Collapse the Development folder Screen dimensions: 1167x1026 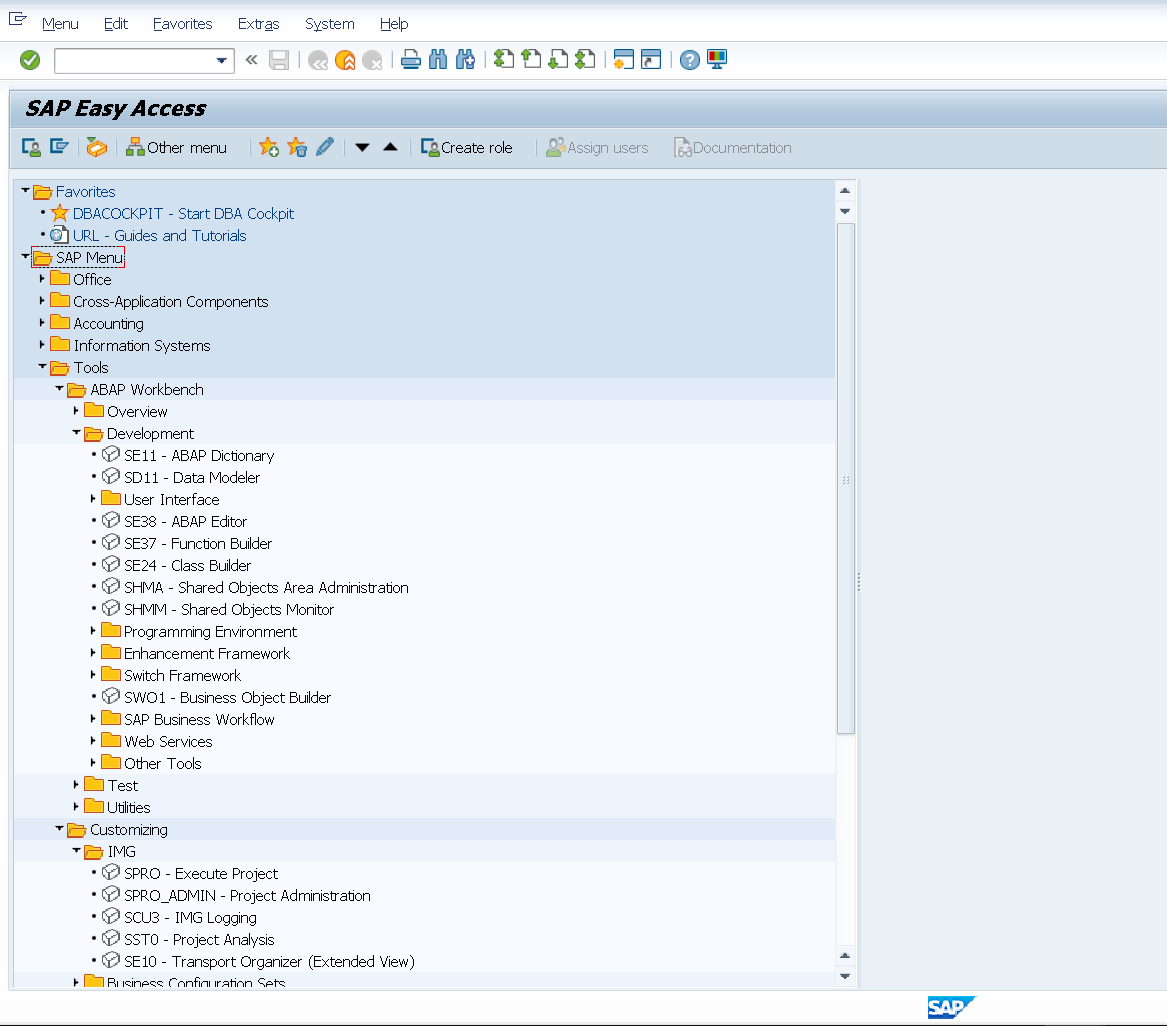coord(76,433)
